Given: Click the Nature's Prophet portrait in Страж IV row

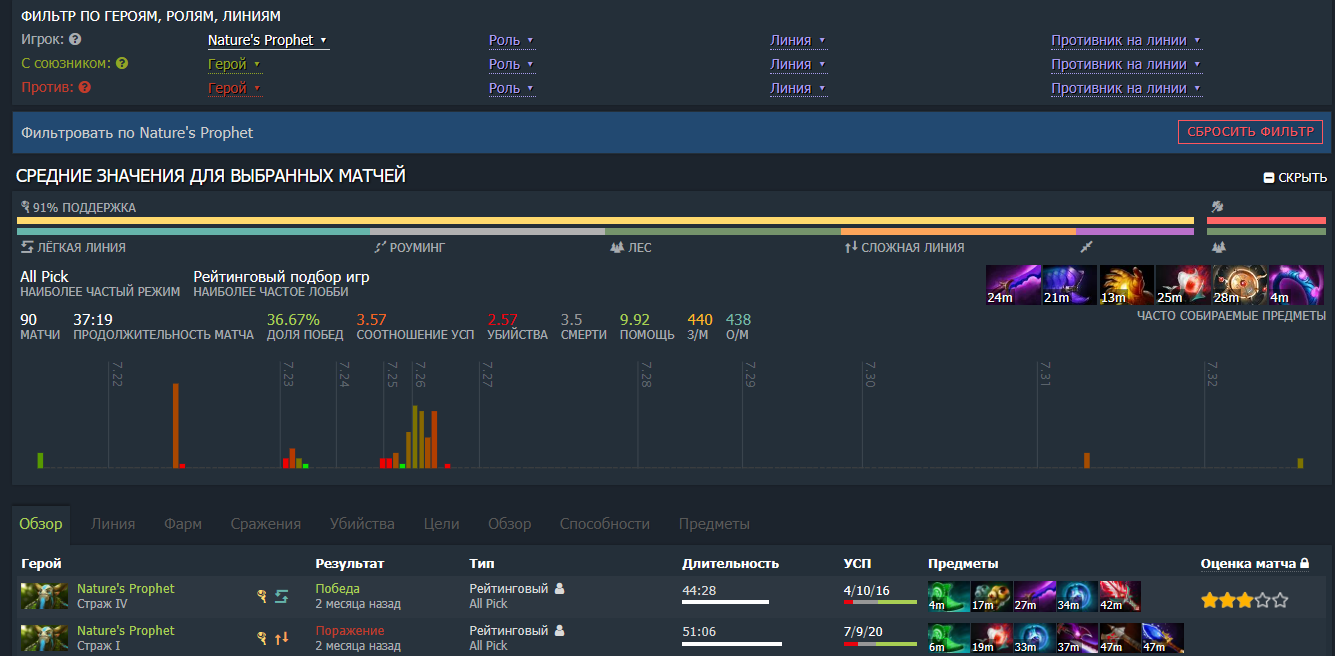Looking at the screenshot, I should [x=44, y=596].
